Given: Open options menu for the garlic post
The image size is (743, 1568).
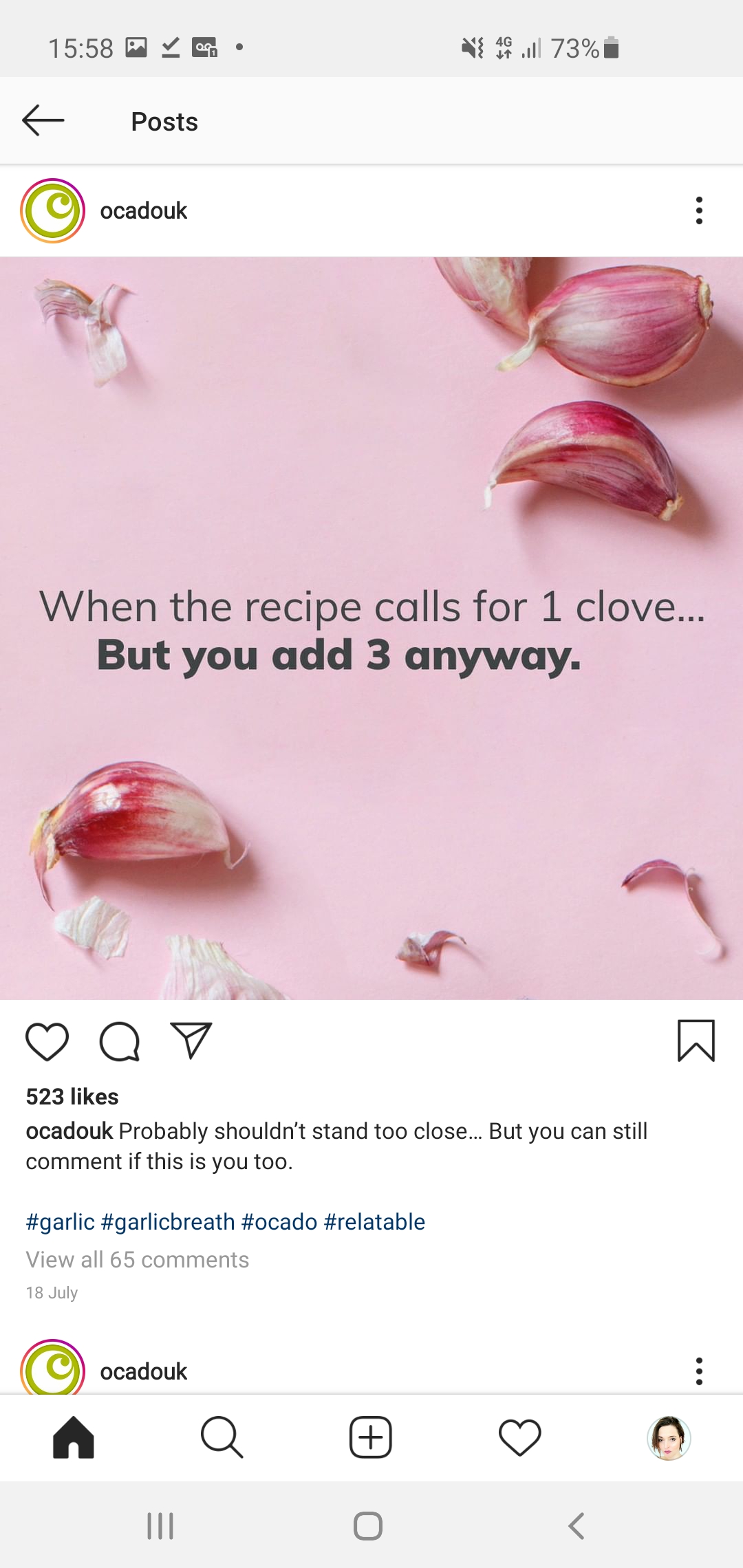Looking at the screenshot, I should 699,210.
